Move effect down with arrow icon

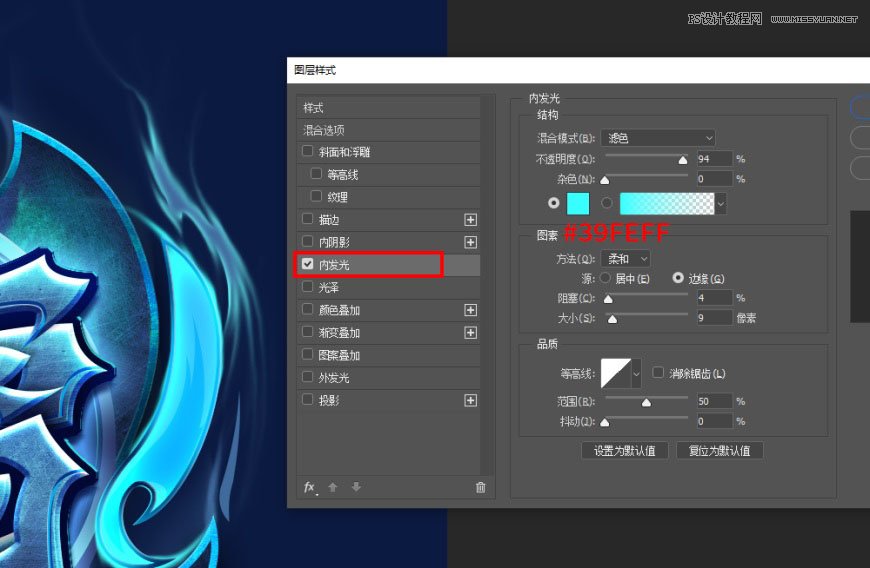point(356,487)
